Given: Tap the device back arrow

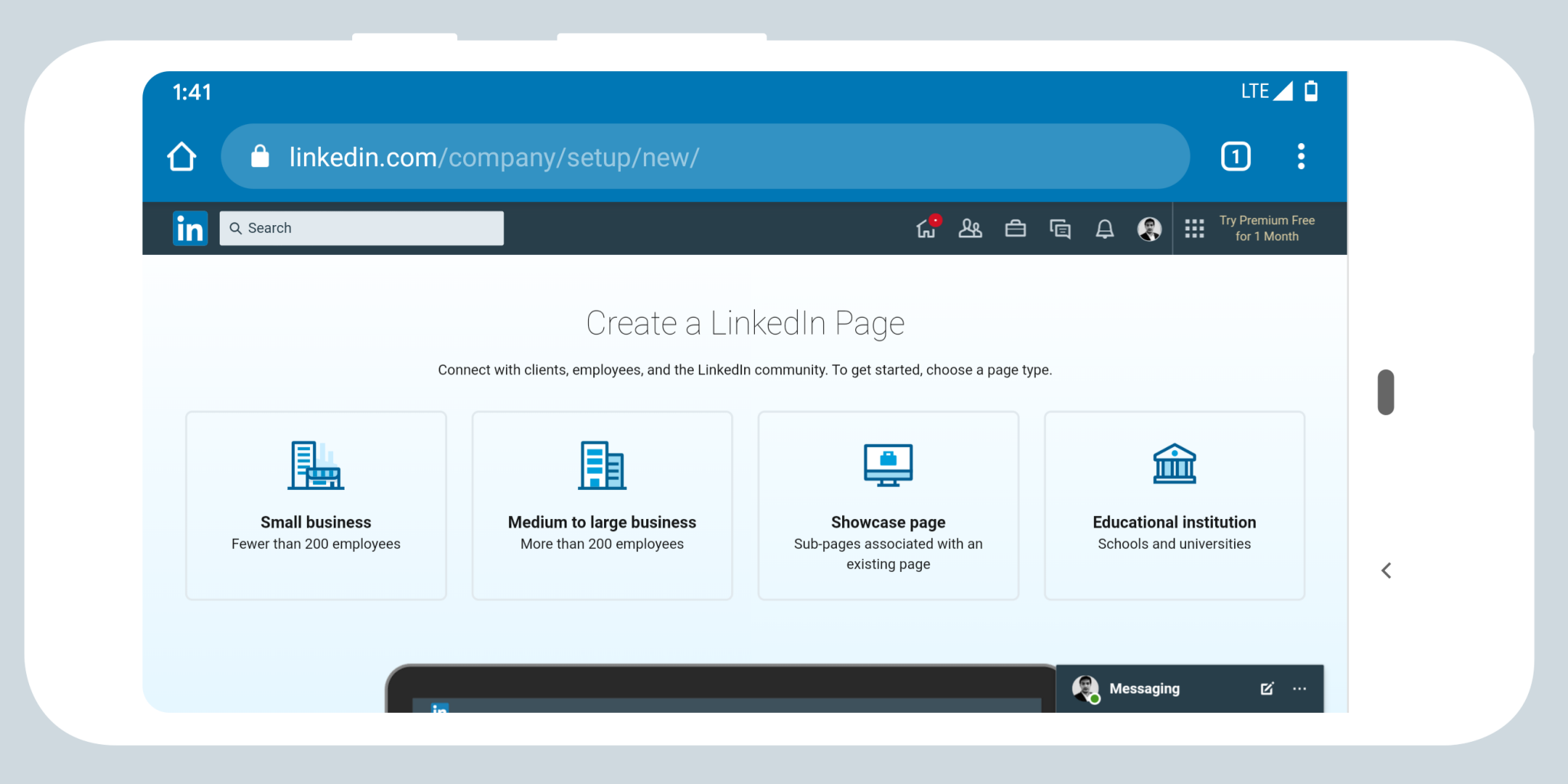Looking at the screenshot, I should [x=1386, y=570].
